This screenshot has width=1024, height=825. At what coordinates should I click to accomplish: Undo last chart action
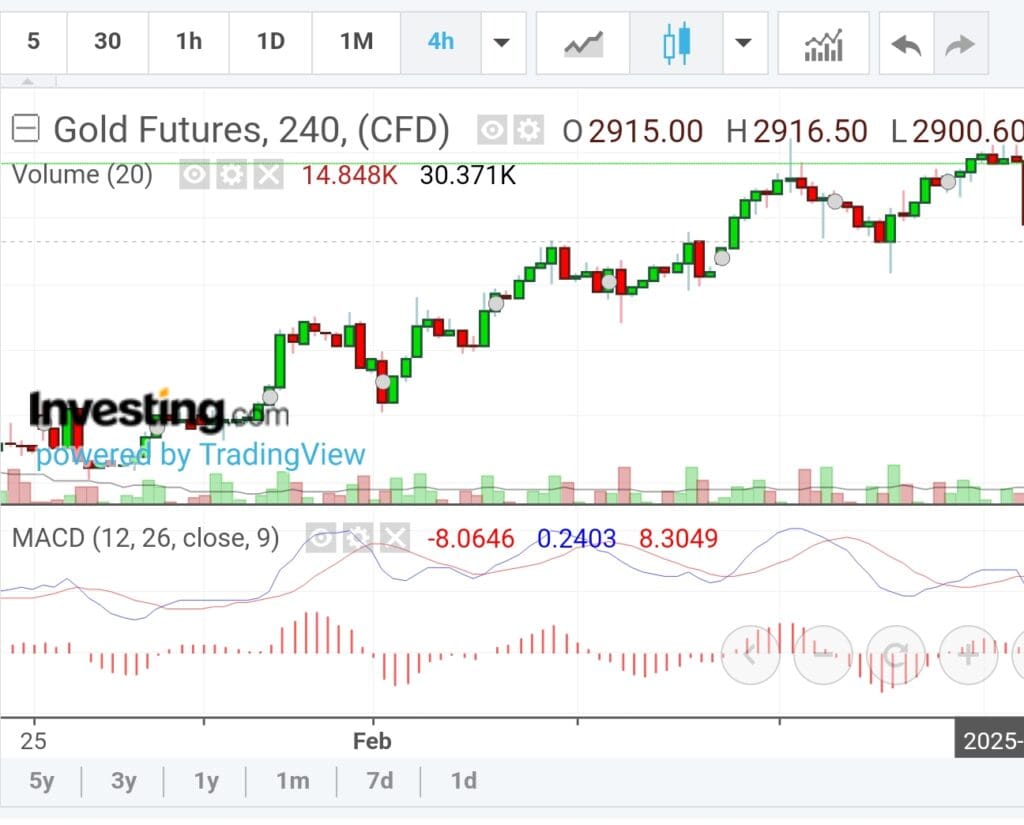coord(907,44)
